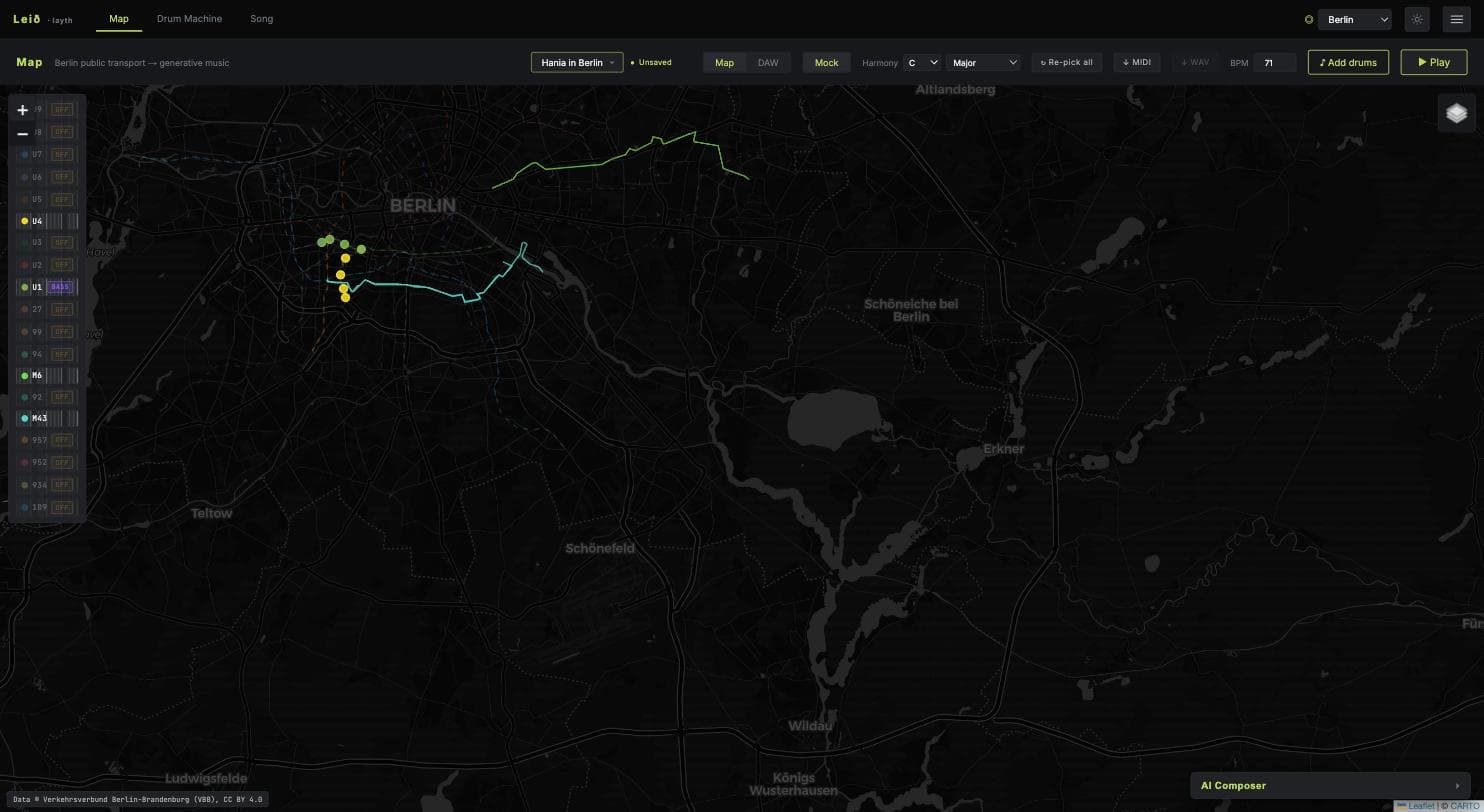The image size is (1484, 812).
Task: Enable the 952 line OFF toggle
Action: (62, 462)
